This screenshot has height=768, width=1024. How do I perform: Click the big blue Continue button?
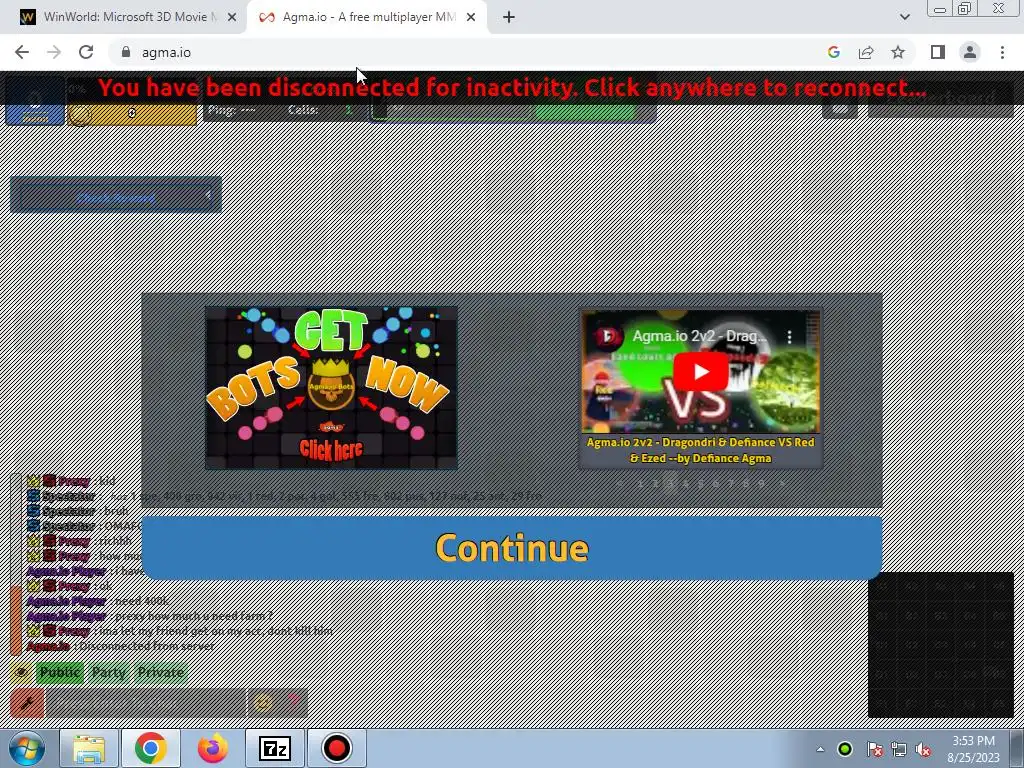click(x=511, y=547)
